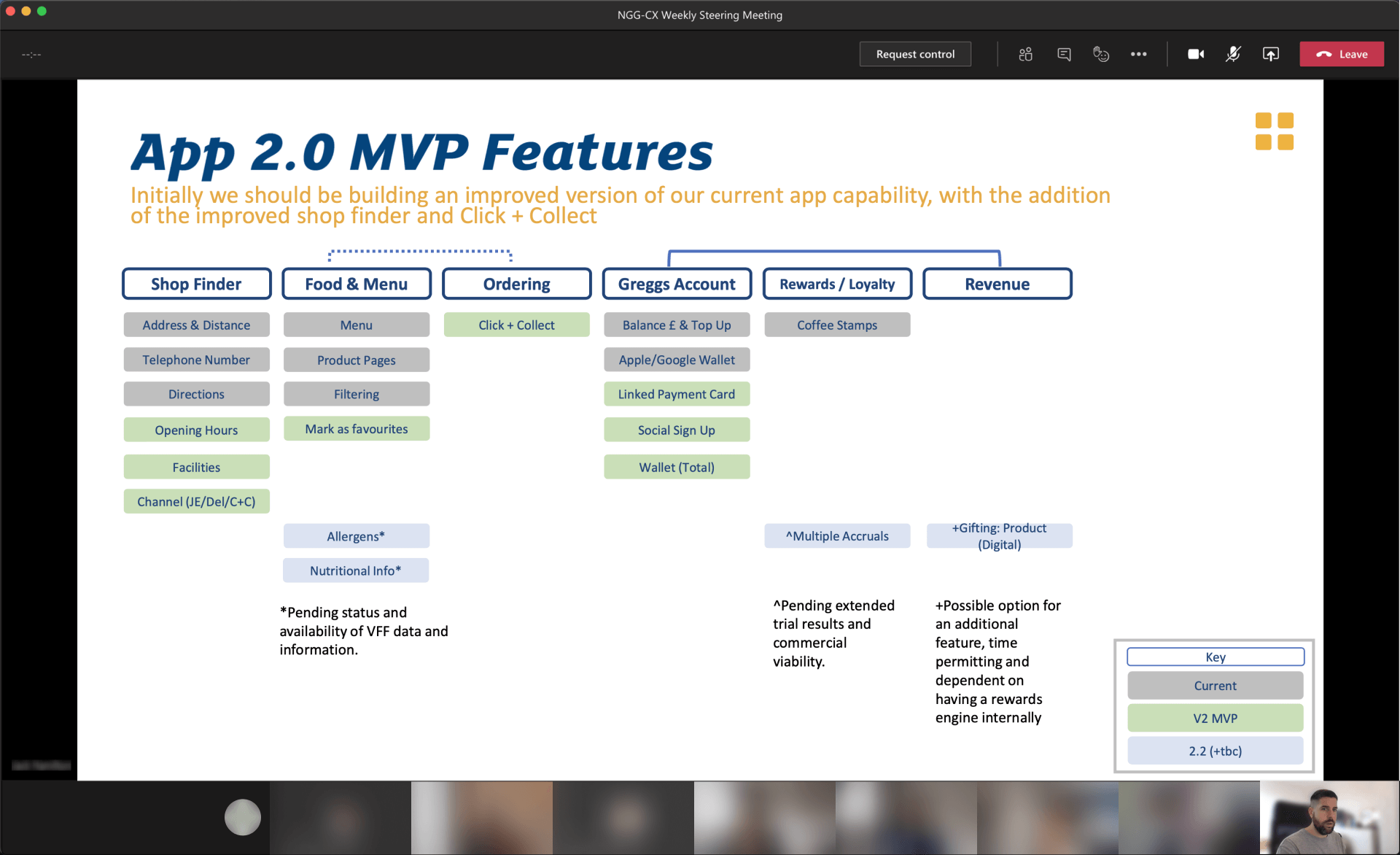
Task: Click the yellow four-square logo on slide
Action: [x=1274, y=131]
